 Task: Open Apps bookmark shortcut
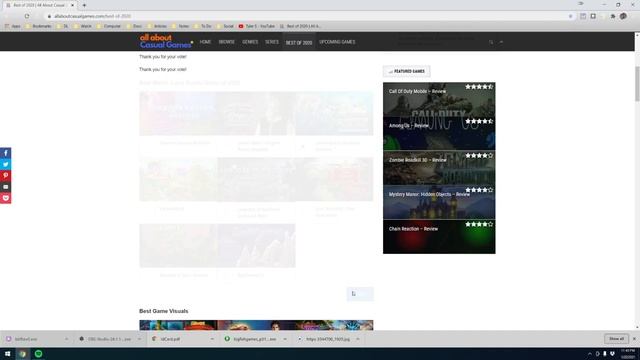click(13, 26)
